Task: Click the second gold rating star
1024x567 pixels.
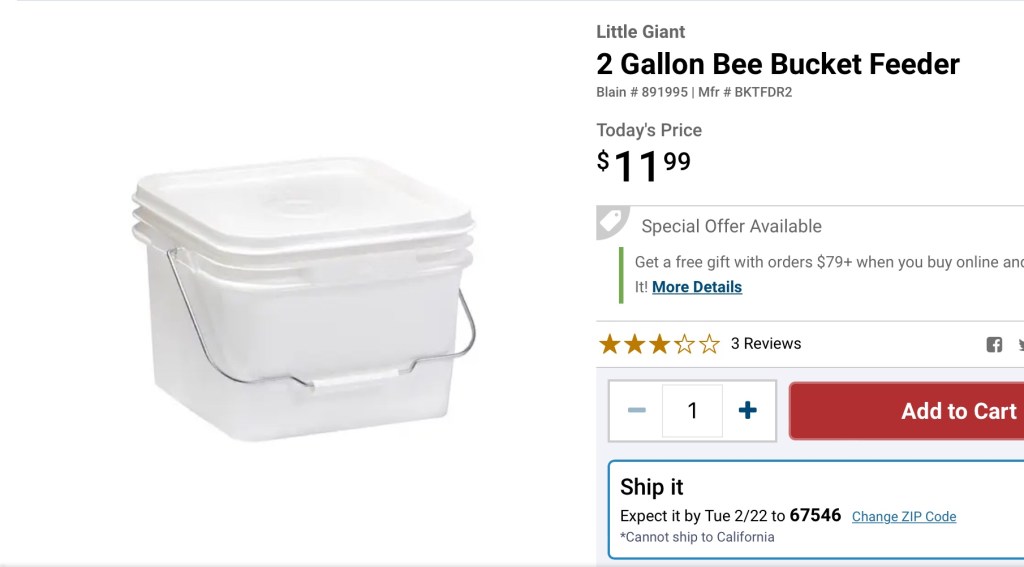Action: (x=634, y=345)
